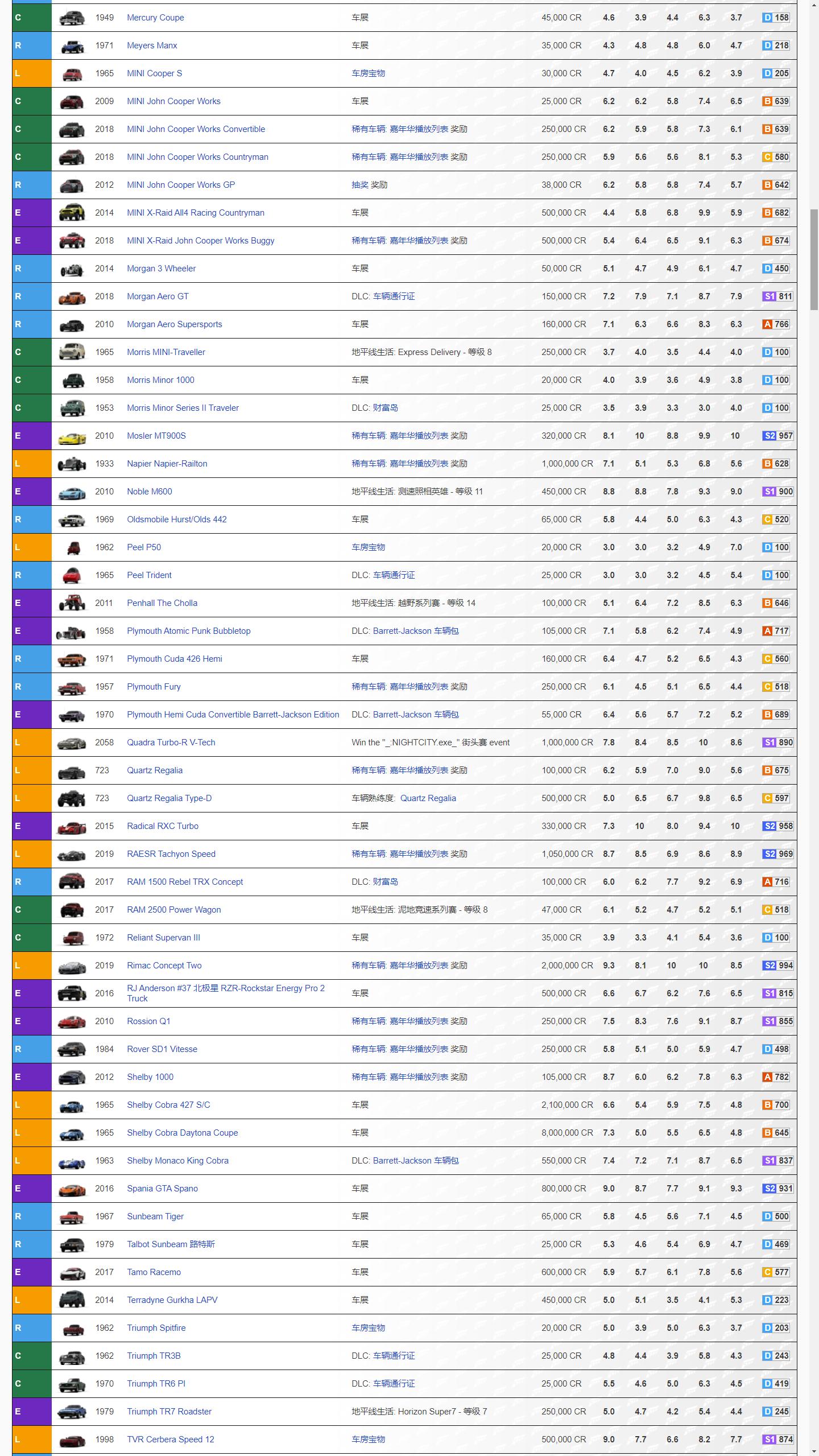
Task: Open the Tamo Racemo link
Action: point(154,1272)
